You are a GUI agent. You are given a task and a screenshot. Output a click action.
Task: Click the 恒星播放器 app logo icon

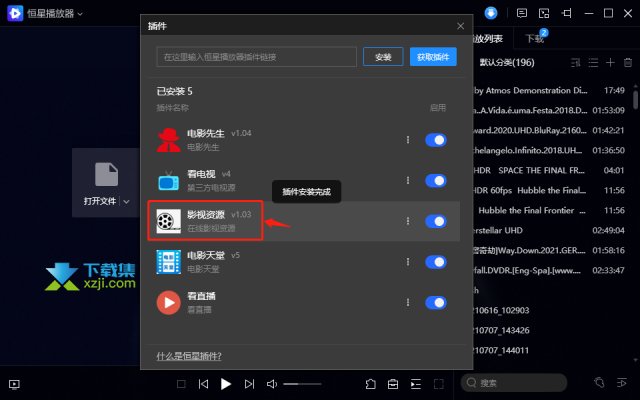[x=15, y=13]
